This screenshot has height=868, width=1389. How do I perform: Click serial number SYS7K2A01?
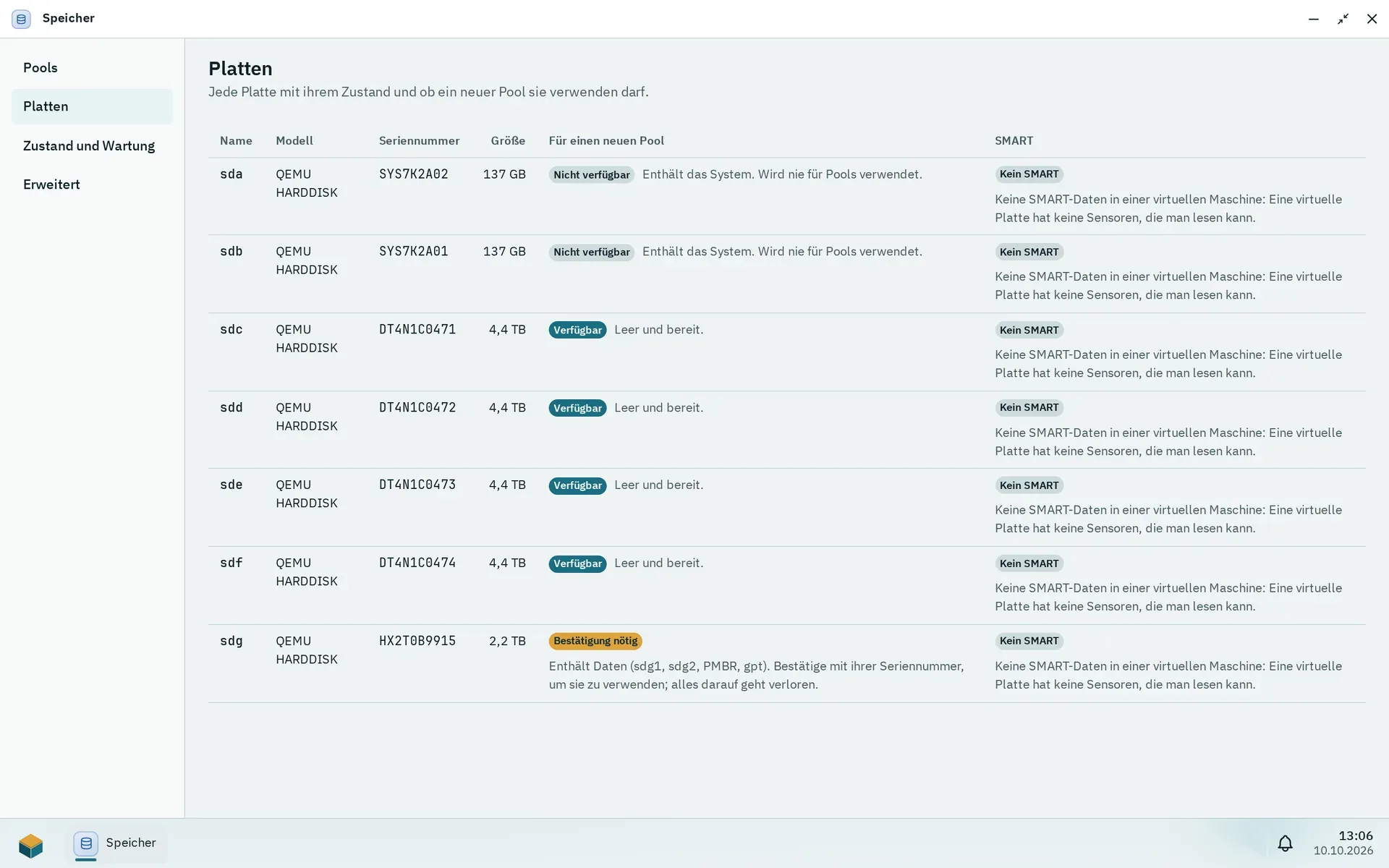pos(414,252)
